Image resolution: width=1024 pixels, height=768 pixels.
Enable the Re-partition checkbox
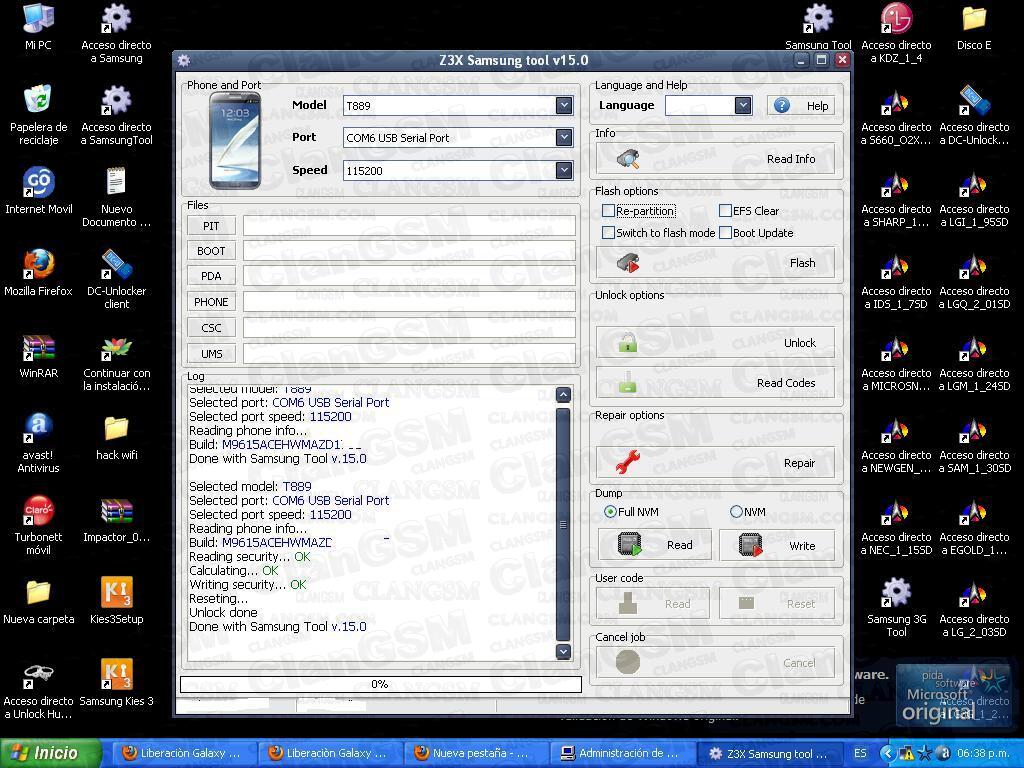608,210
